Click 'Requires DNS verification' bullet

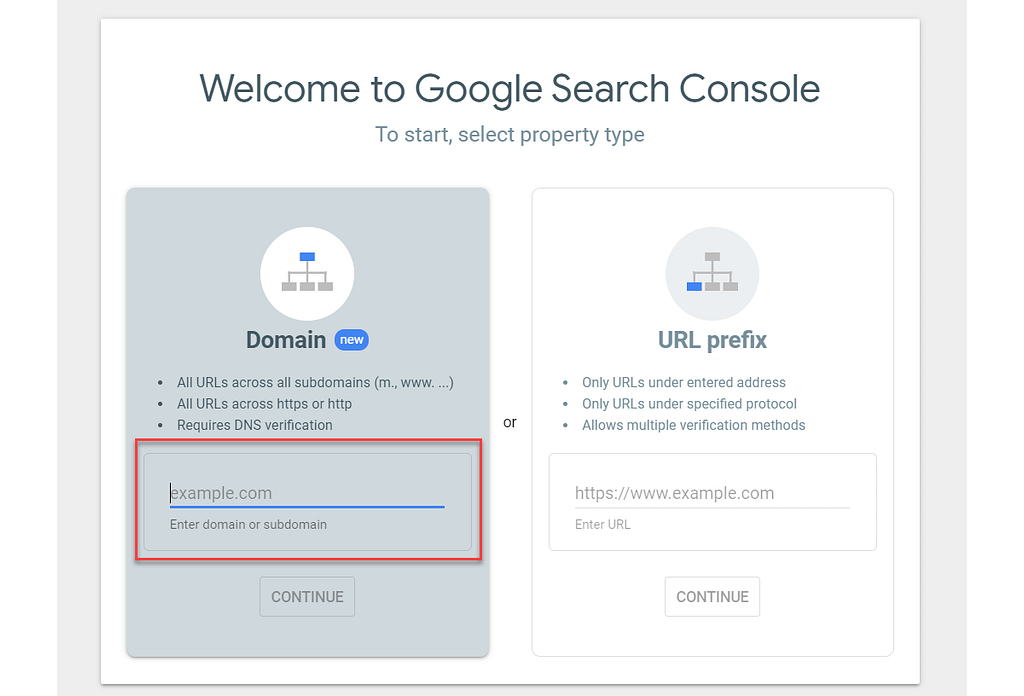(255, 425)
